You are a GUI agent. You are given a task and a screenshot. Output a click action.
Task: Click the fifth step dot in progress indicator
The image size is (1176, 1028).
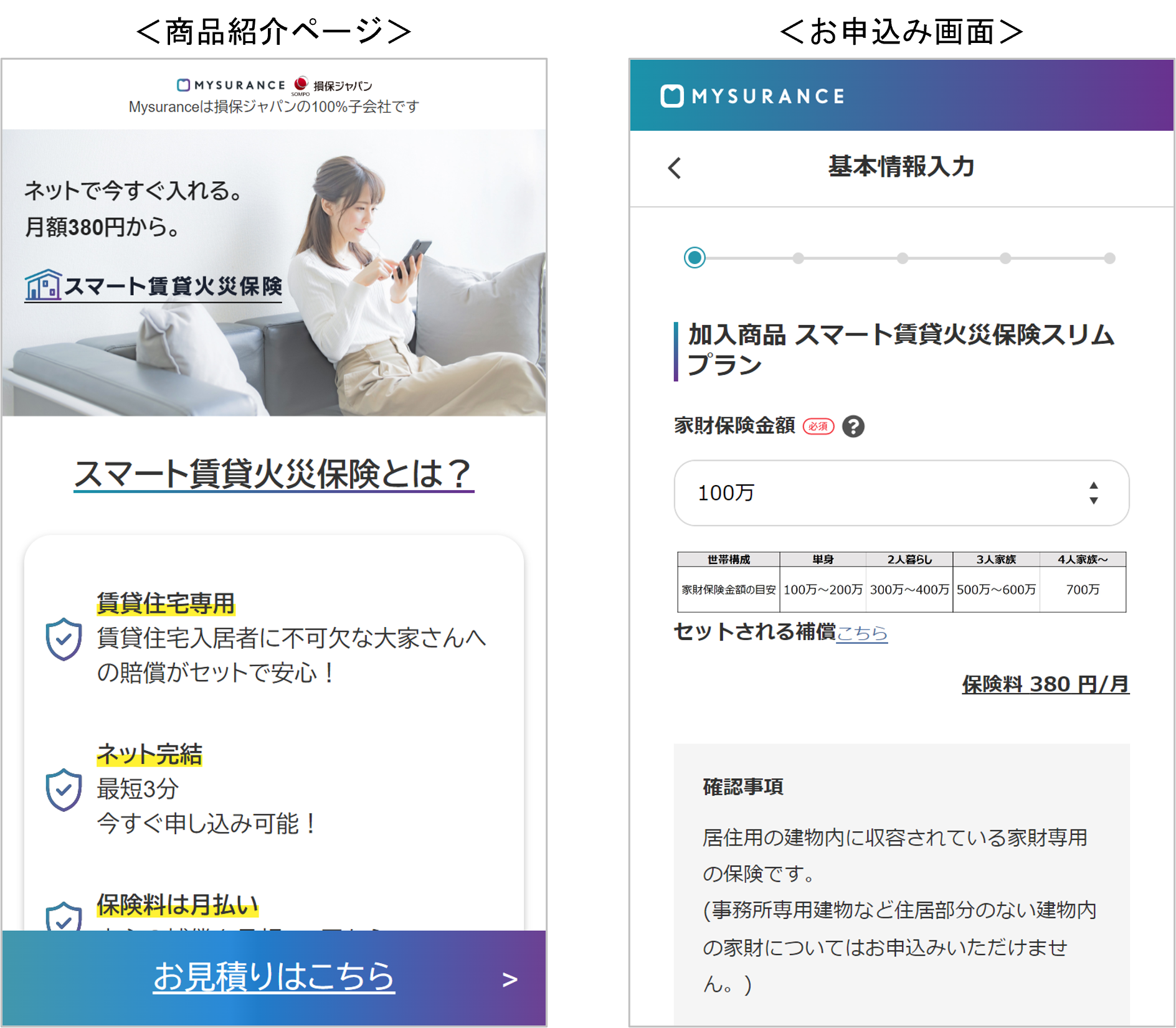[x=1109, y=258]
